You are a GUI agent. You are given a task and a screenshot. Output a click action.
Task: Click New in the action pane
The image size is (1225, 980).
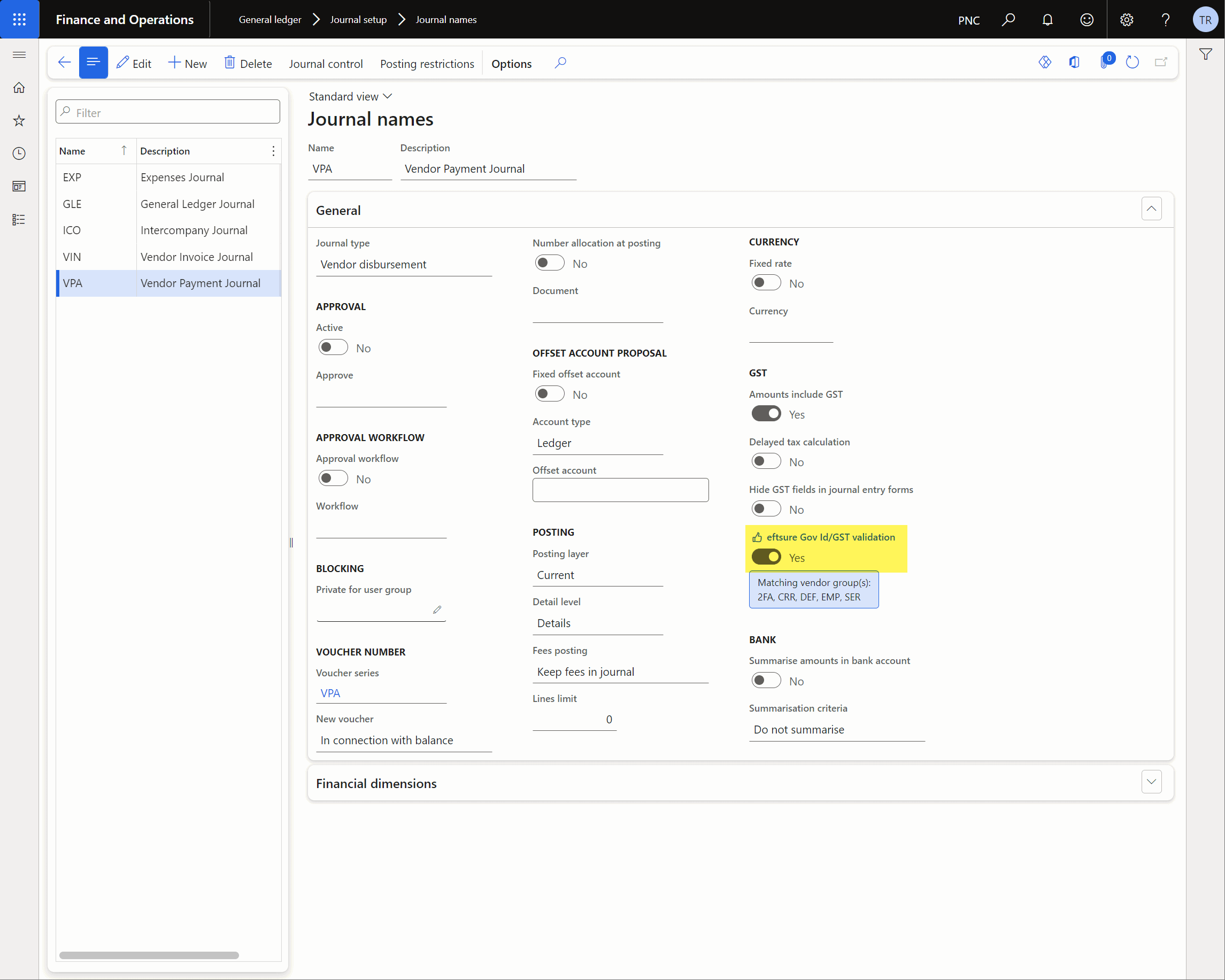(x=188, y=64)
